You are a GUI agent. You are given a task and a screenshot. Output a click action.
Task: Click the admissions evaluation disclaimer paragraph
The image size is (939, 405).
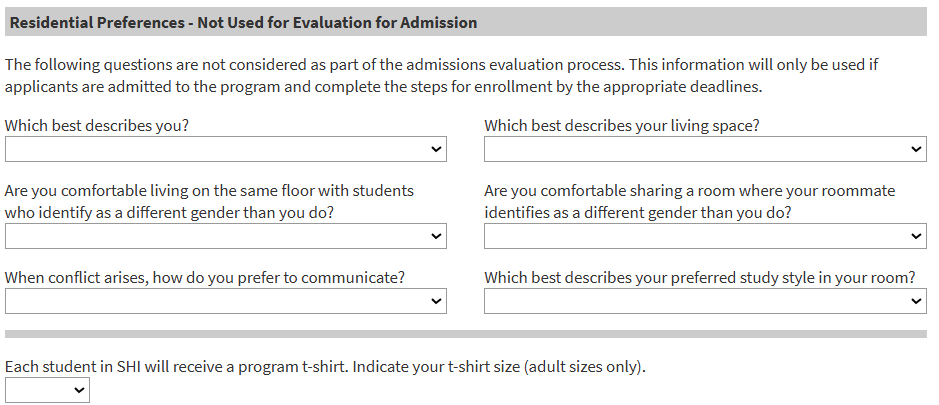[441, 75]
